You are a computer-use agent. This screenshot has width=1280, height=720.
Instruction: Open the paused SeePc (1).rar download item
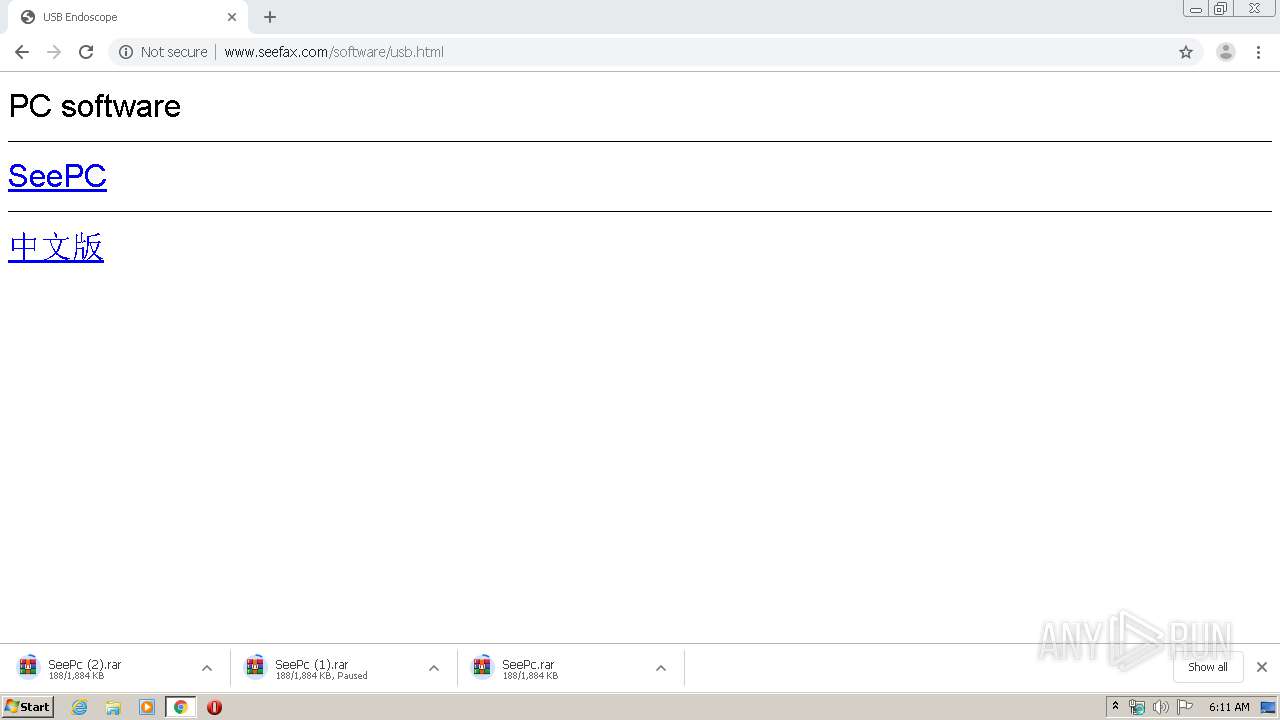pyautogui.click(x=330, y=668)
